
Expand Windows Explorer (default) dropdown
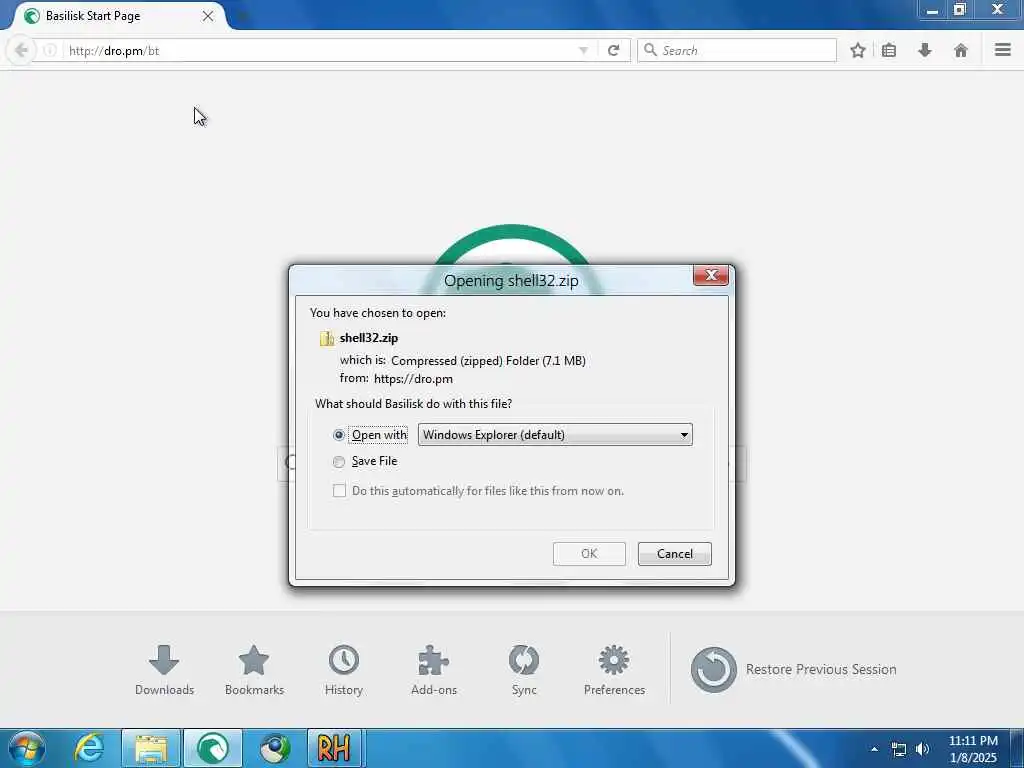coord(555,434)
